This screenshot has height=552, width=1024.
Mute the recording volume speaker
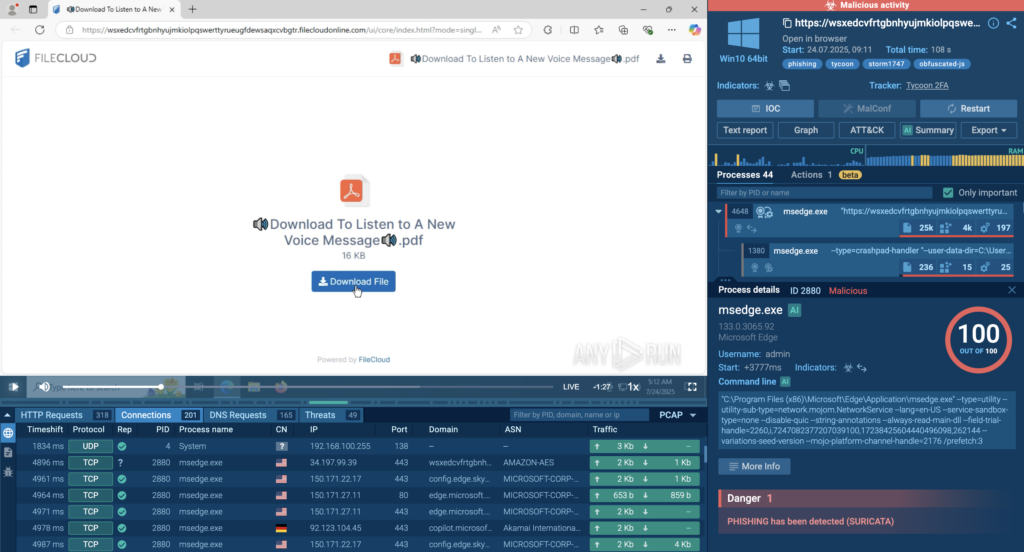pyautogui.click(x=43, y=386)
